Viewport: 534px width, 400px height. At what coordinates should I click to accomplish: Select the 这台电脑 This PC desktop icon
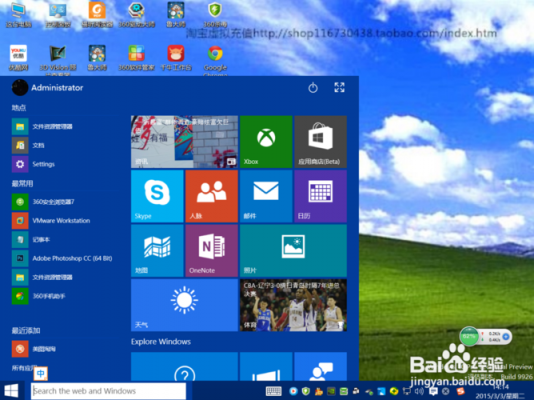[18, 15]
